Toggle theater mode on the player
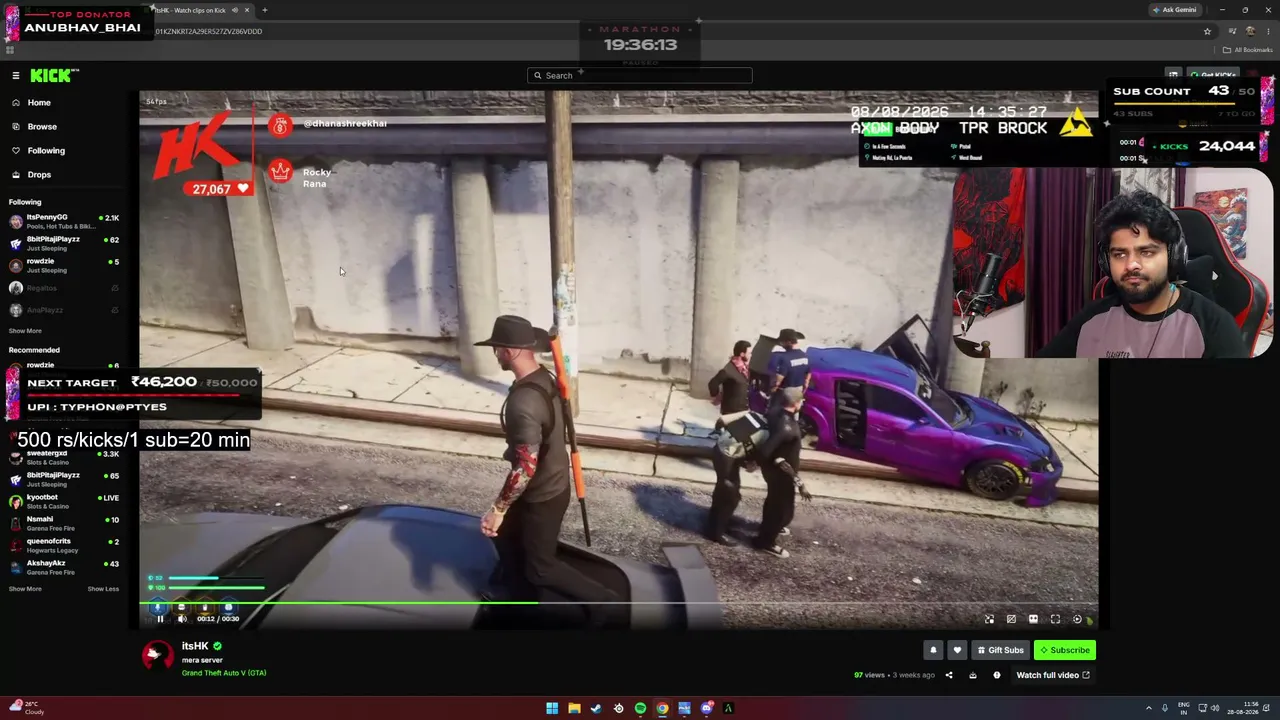 (1033, 619)
